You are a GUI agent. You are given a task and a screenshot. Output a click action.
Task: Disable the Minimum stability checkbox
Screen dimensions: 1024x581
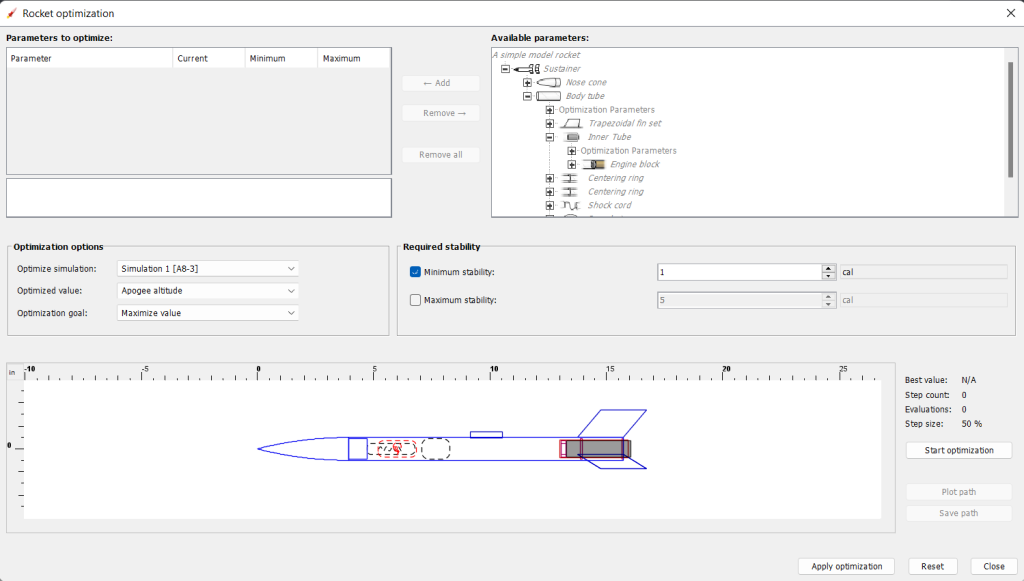click(x=416, y=272)
